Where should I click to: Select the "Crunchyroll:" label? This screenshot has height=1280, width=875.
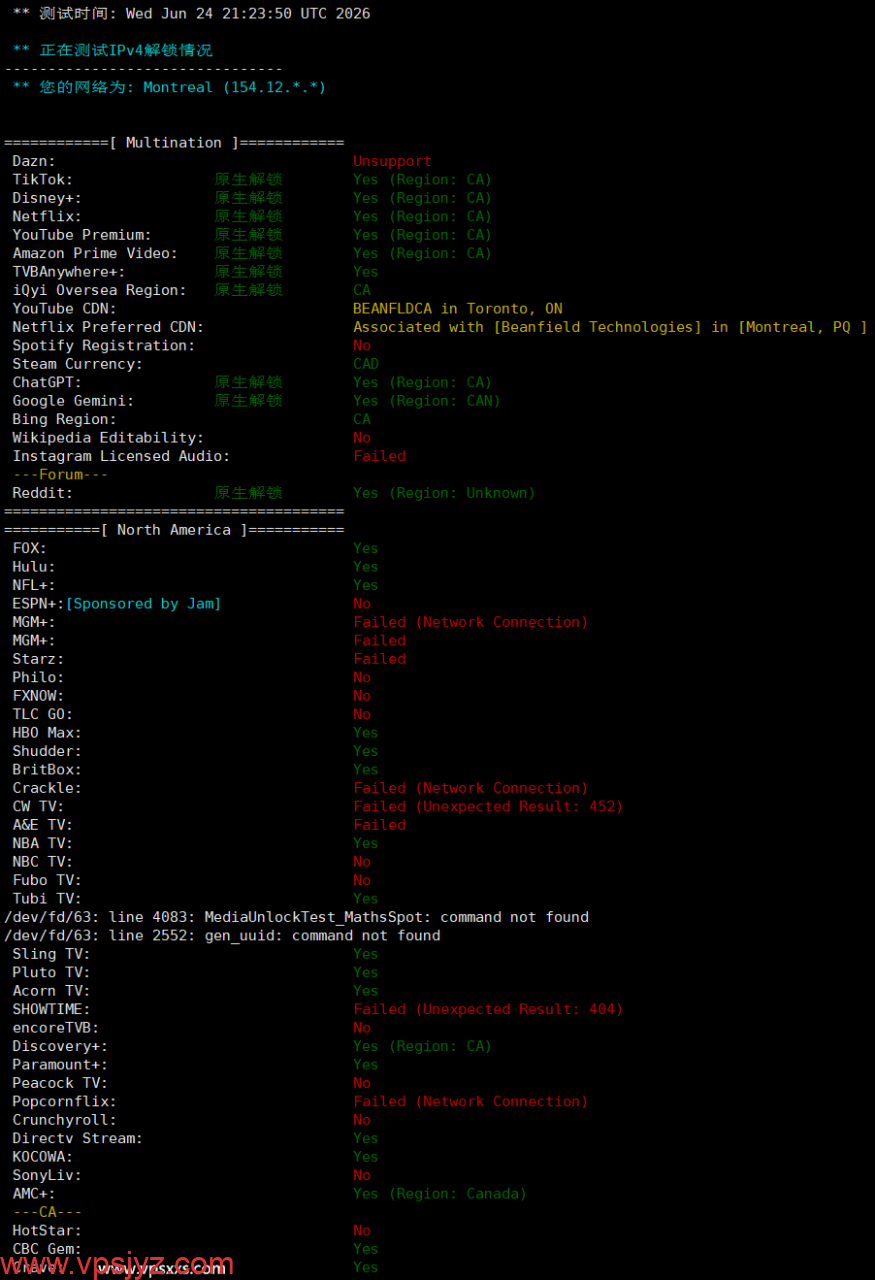coord(64,1121)
